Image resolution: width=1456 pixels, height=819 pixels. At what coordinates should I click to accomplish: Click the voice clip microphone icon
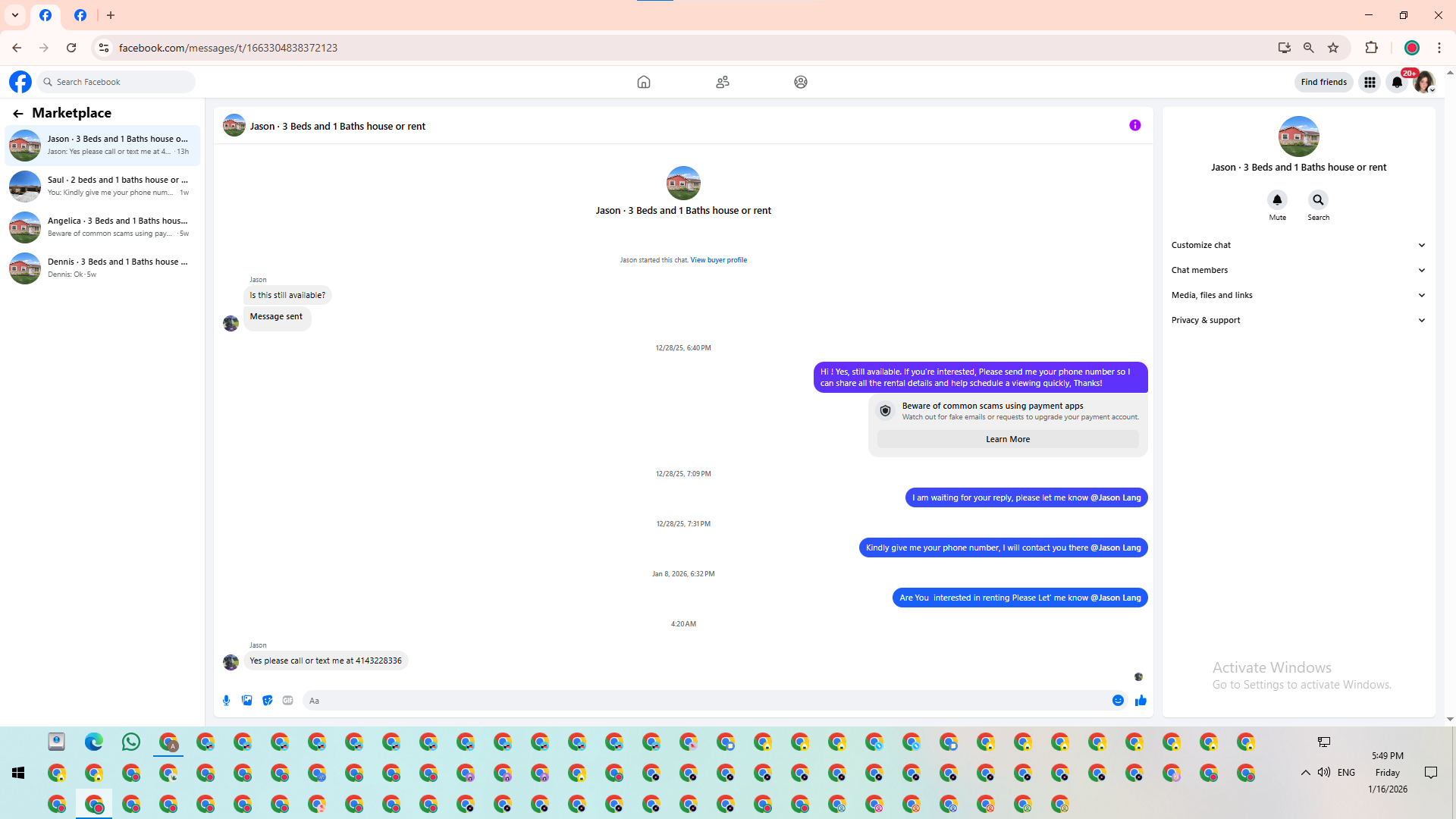(226, 701)
